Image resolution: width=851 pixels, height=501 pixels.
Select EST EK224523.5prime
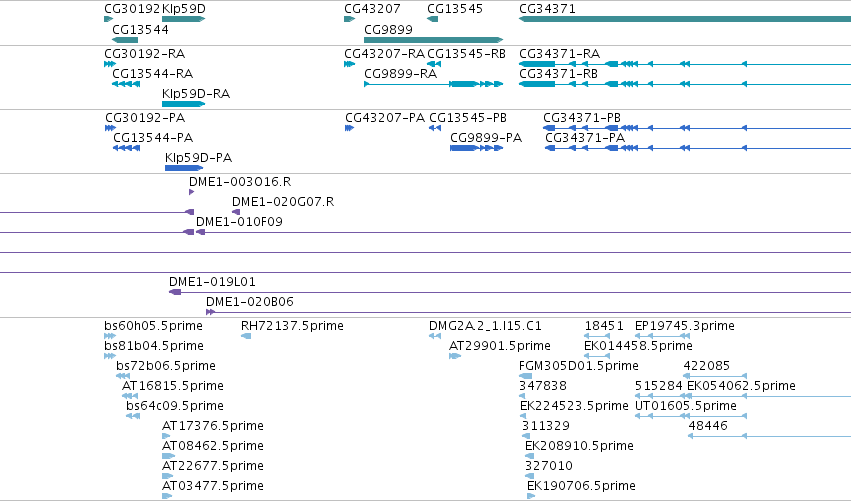[523, 416]
